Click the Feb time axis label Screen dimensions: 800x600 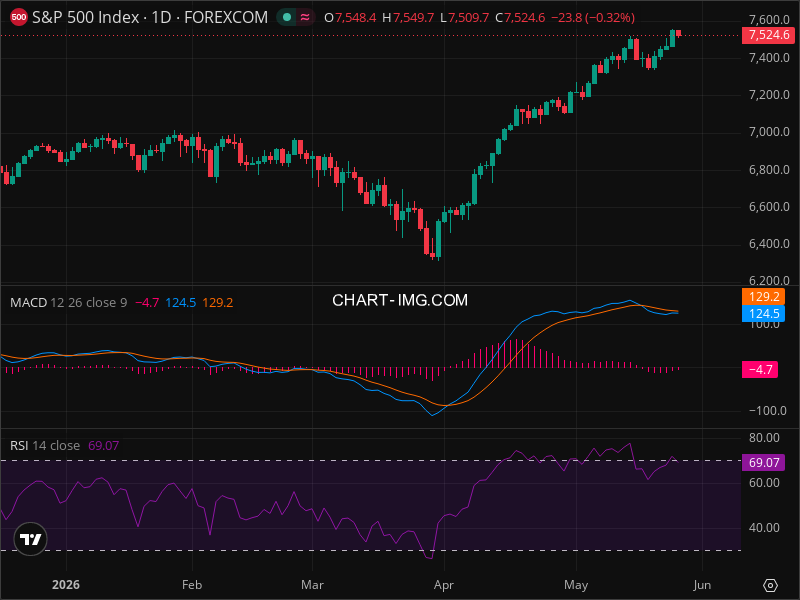click(x=192, y=585)
